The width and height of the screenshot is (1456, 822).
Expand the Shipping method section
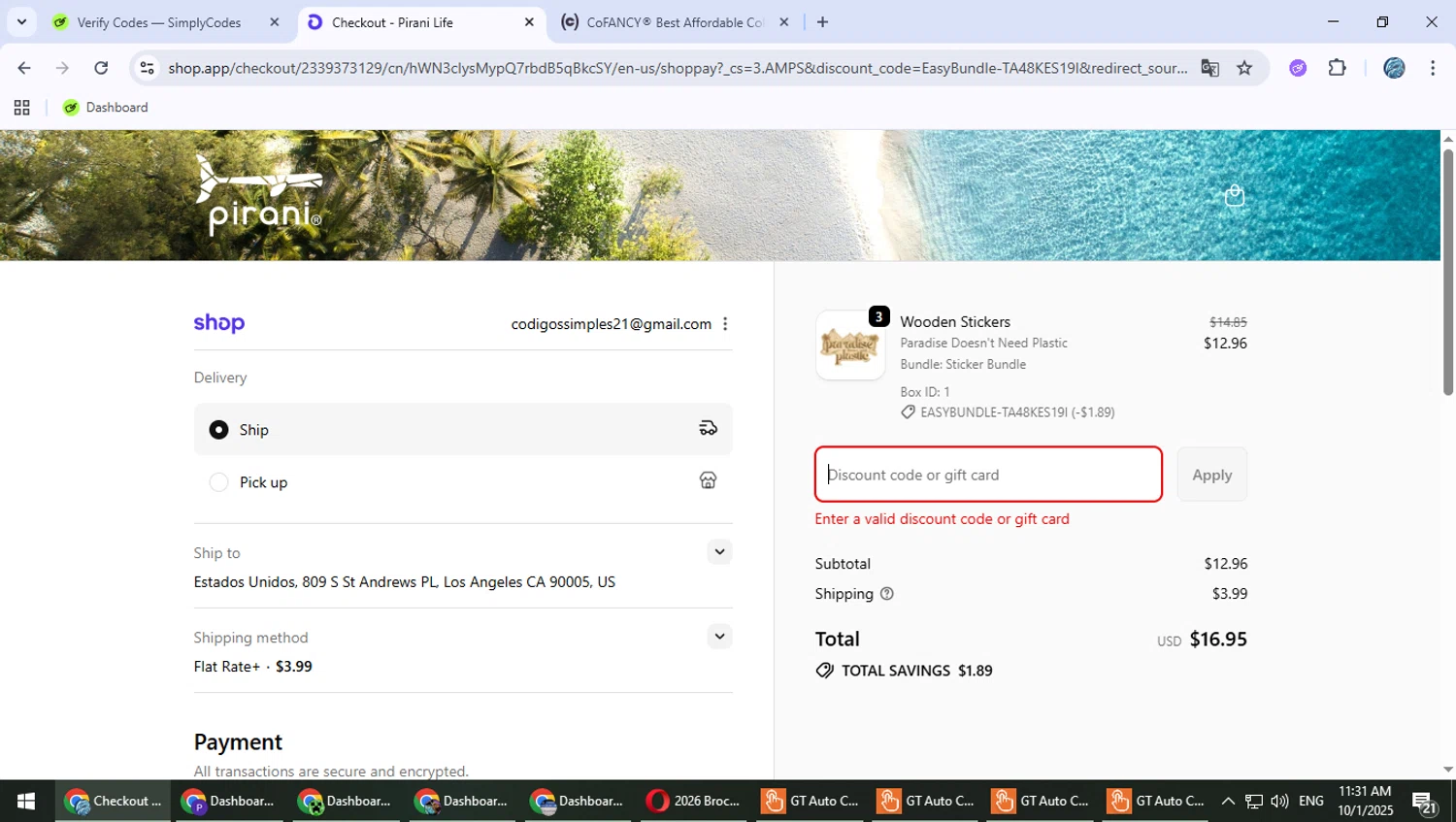coord(719,637)
